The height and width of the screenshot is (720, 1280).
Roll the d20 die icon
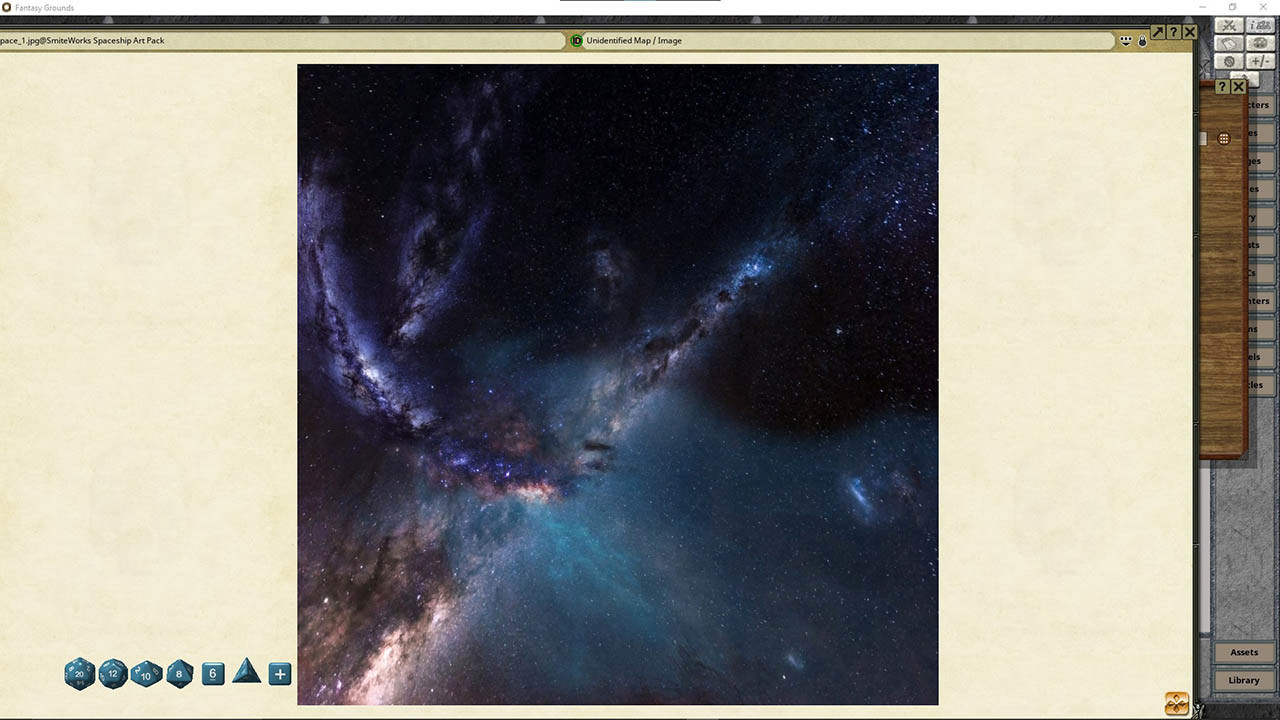click(79, 674)
